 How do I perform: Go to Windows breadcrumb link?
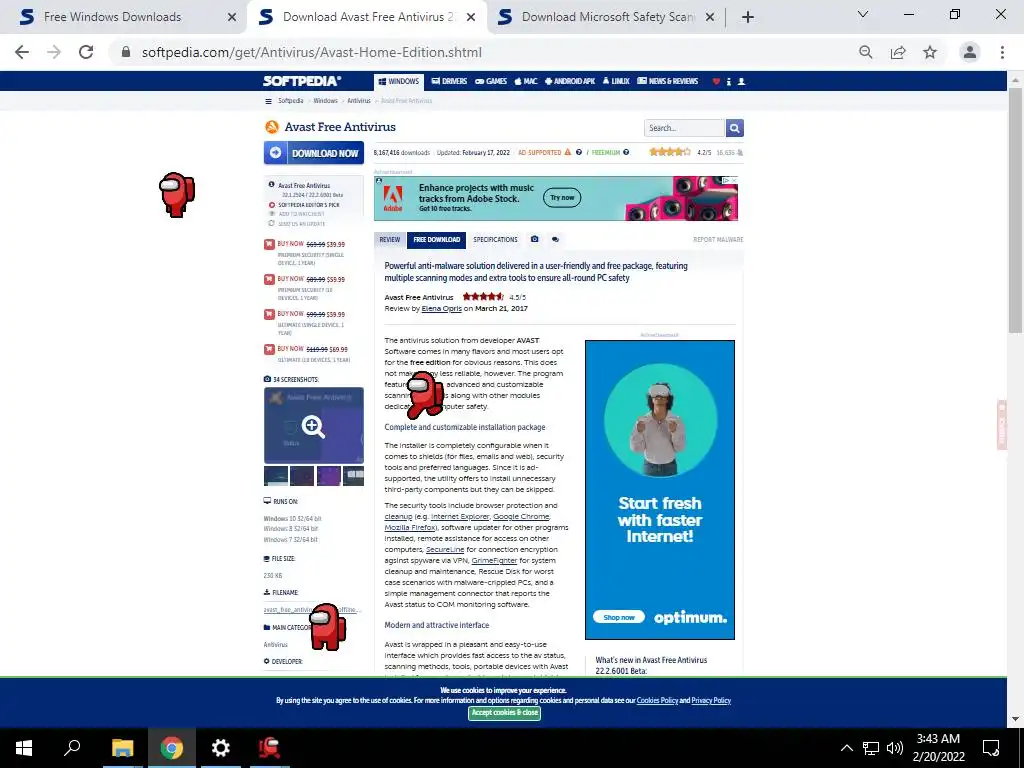point(325,101)
